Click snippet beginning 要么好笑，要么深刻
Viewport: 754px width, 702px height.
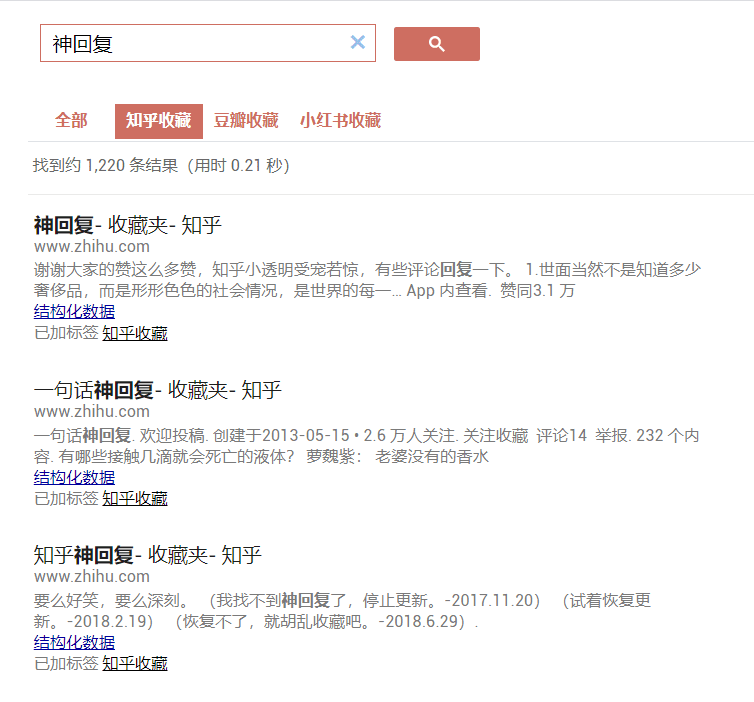[342, 611]
